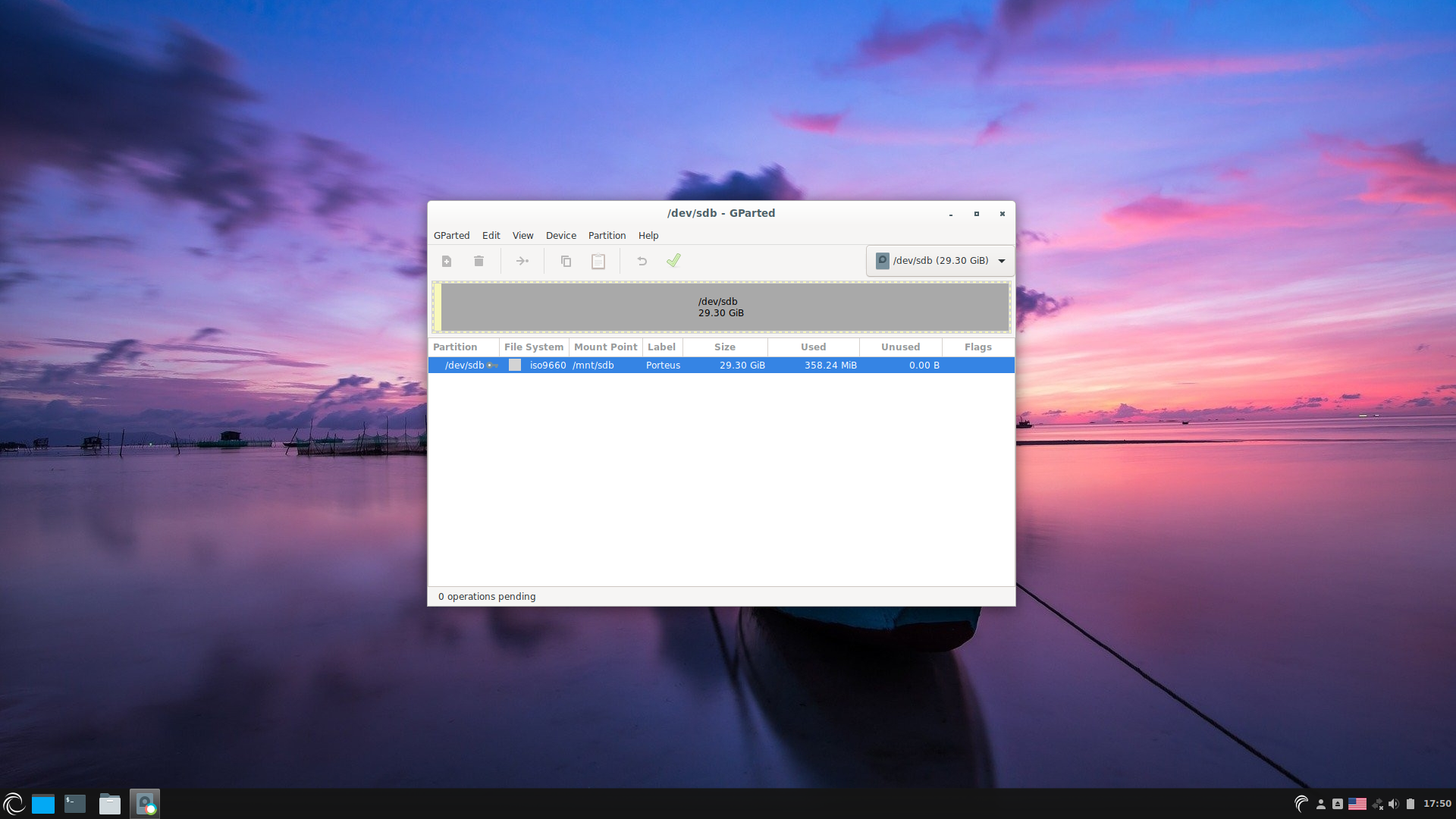Apply all operations with green checkmark

tap(673, 260)
